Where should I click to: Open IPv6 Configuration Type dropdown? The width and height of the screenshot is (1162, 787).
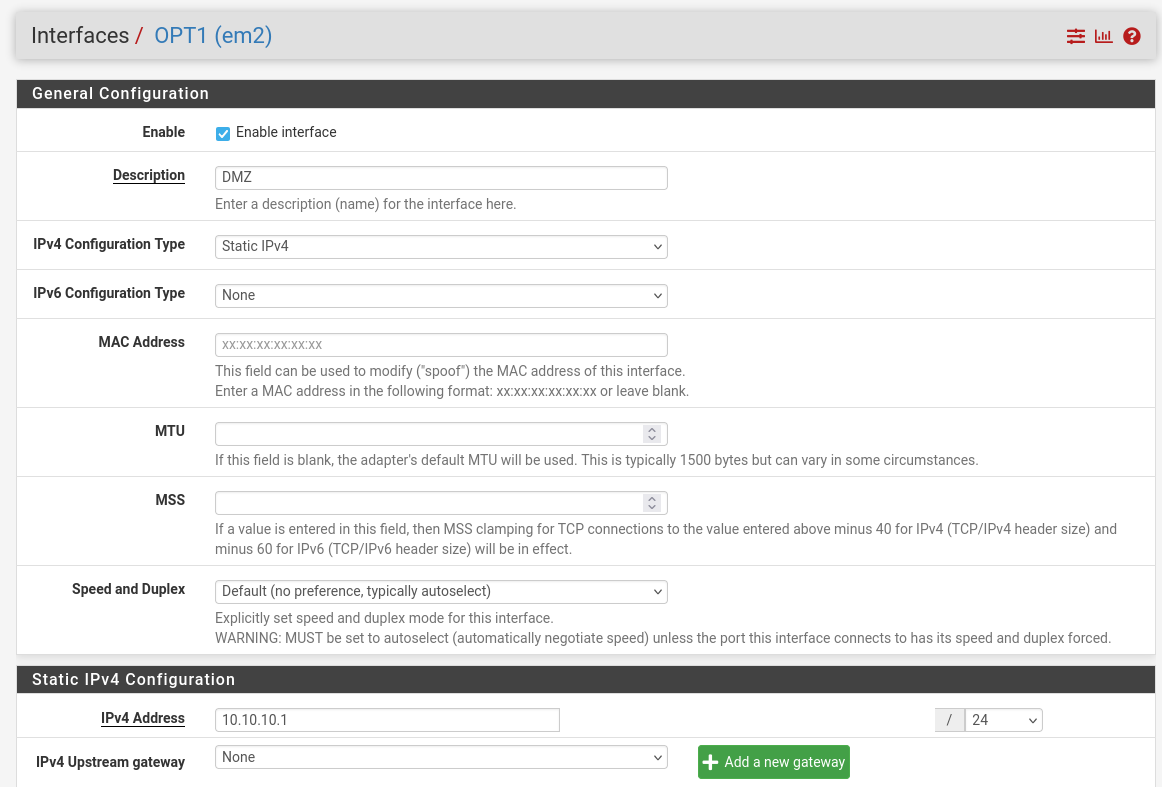click(441, 295)
